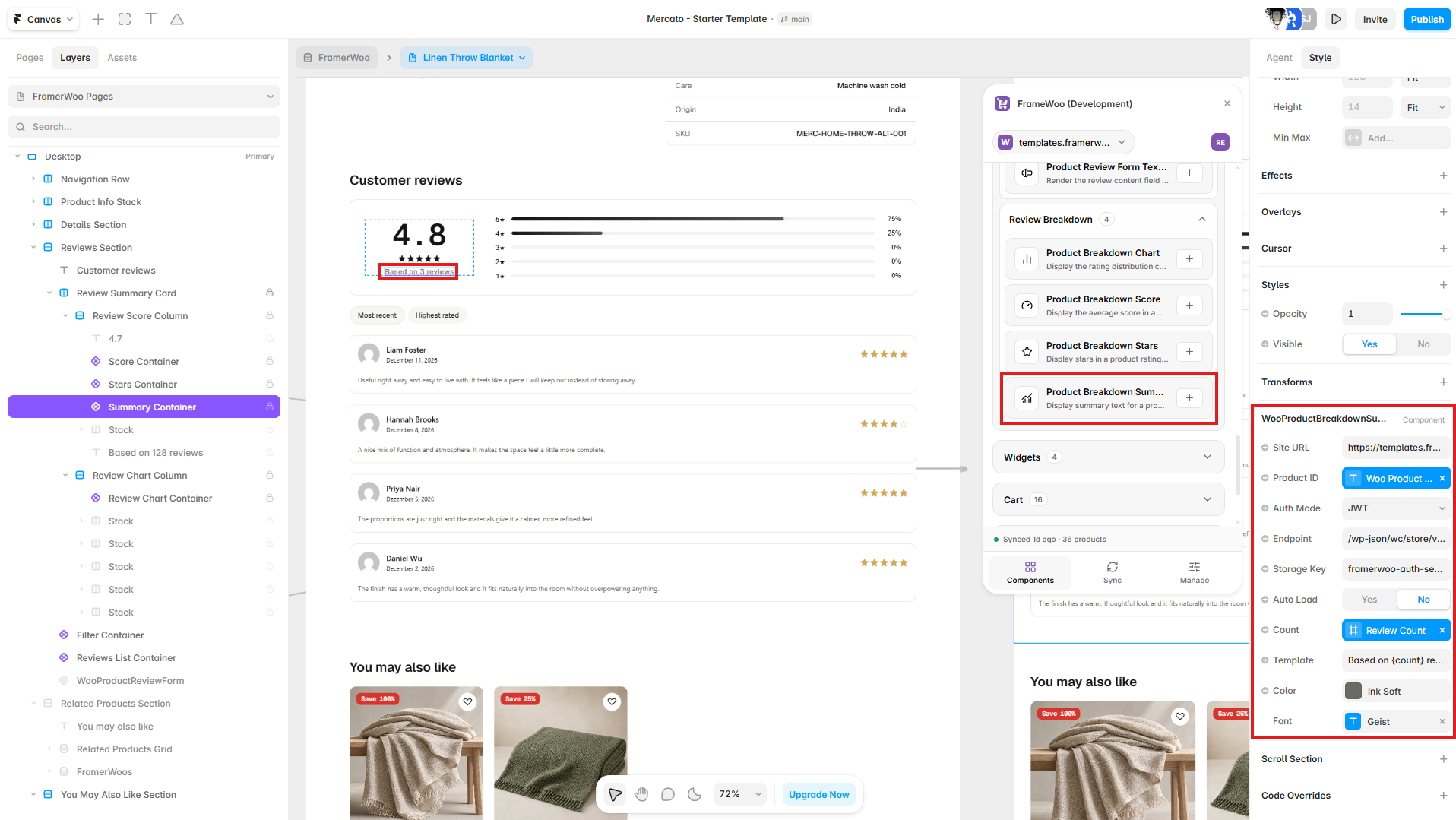Expand the Widgets group

(1108, 457)
